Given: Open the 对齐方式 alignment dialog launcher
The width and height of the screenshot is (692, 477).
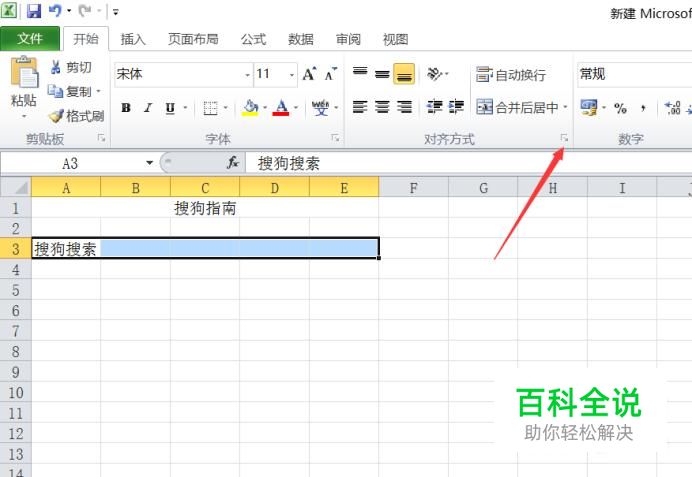Looking at the screenshot, I should (564, 138).
